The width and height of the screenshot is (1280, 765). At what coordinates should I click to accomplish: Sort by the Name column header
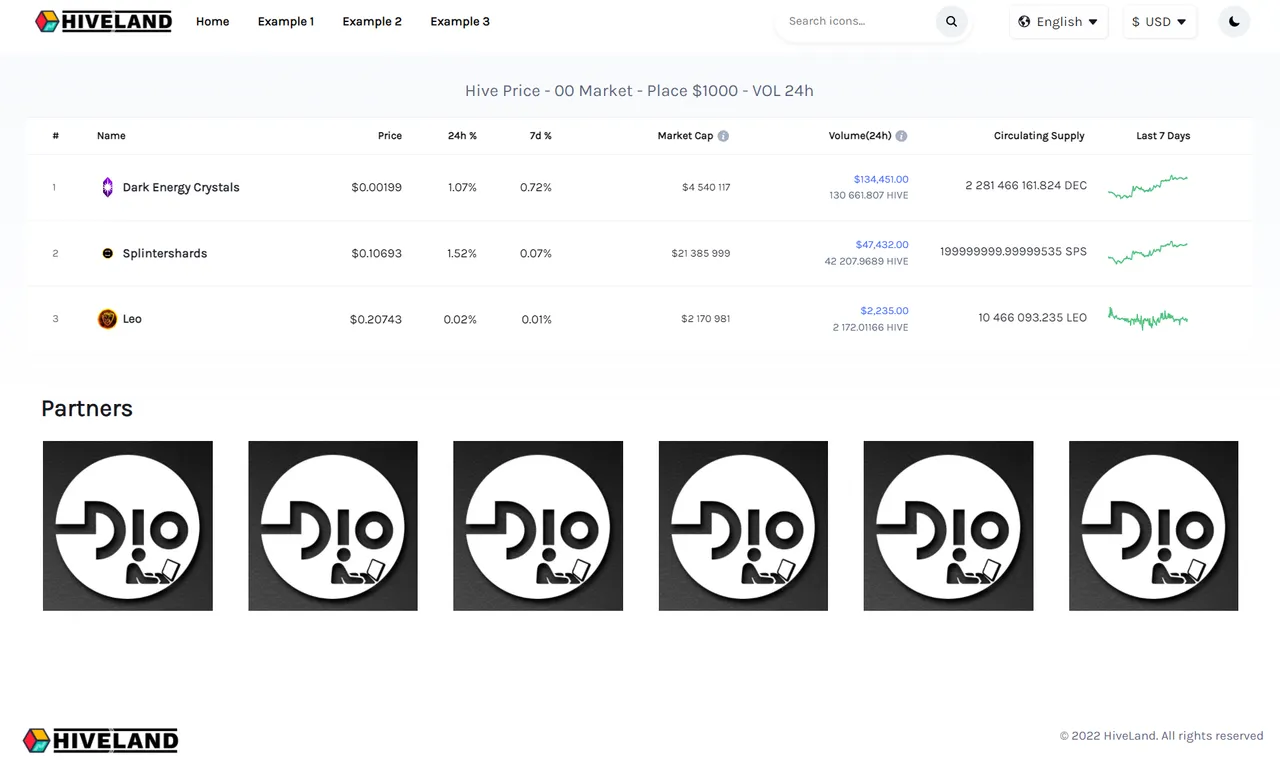[x=111, y=136]
